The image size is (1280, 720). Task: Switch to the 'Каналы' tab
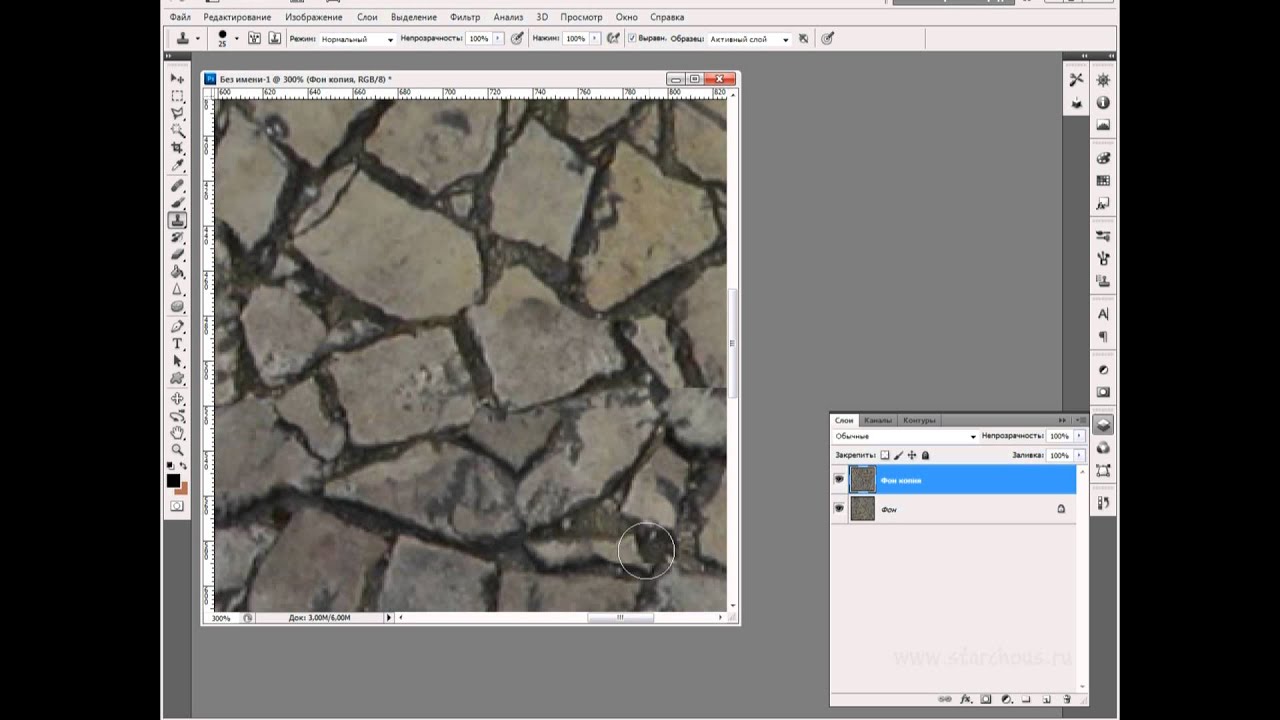(877, 420)
